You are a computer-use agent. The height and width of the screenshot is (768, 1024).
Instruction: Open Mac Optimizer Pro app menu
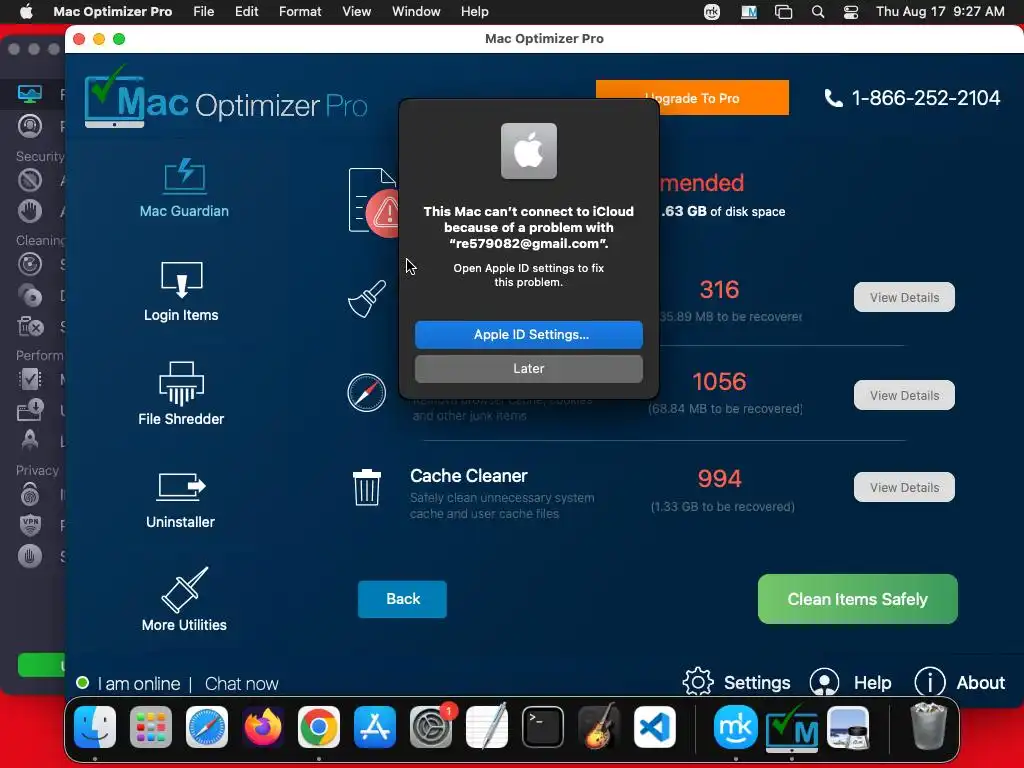point(112,12)
